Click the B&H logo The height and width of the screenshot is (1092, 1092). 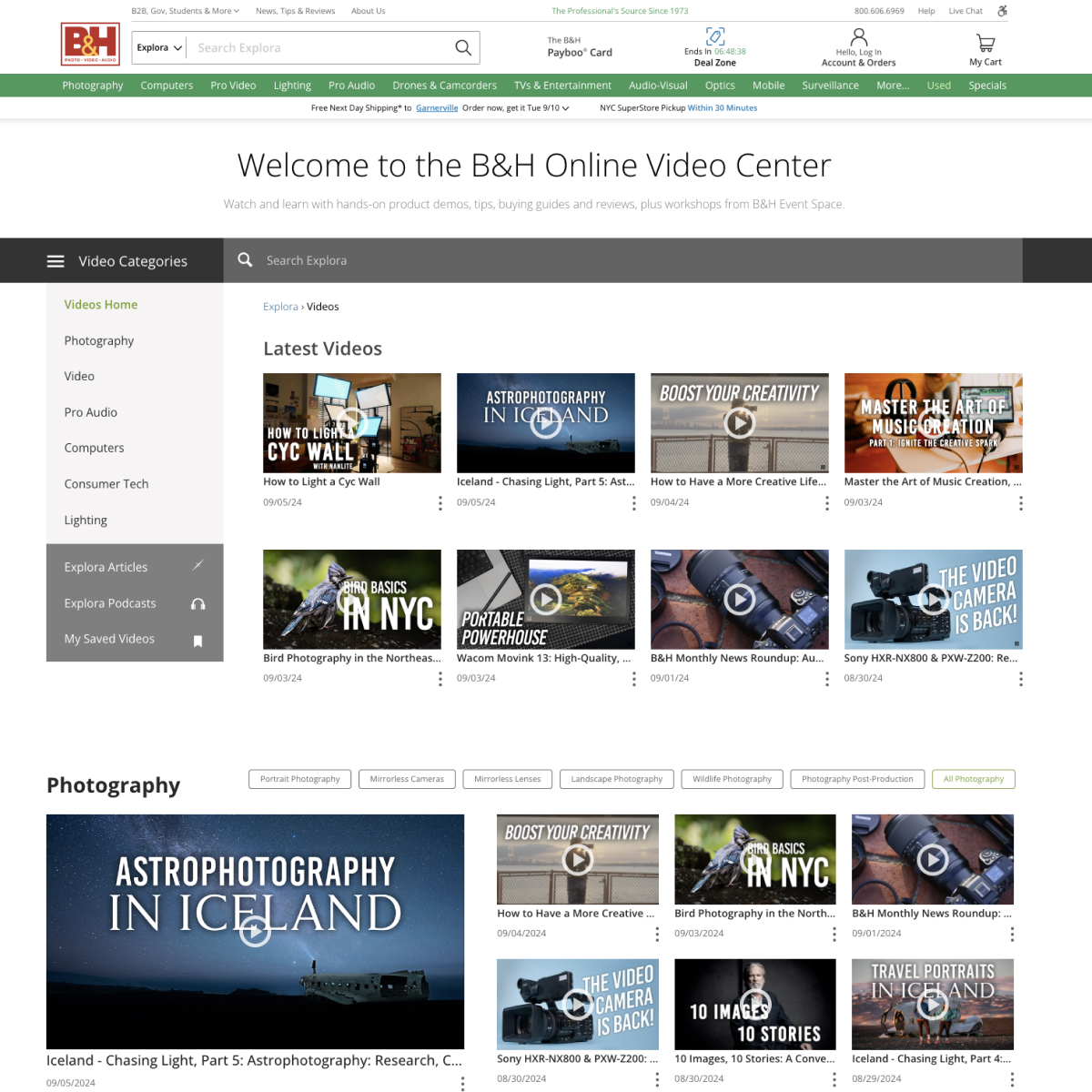point(90,45)
